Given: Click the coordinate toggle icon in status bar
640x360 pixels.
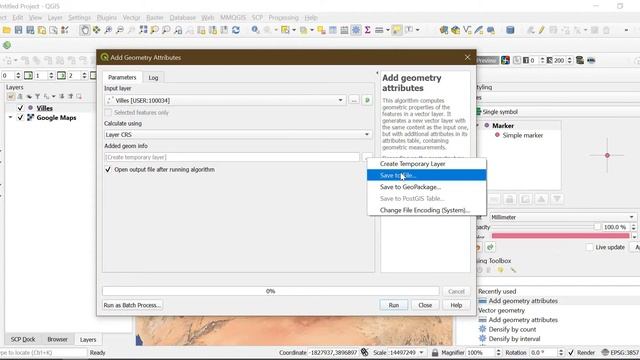Looking at the screenshot, I should (364, 352).
